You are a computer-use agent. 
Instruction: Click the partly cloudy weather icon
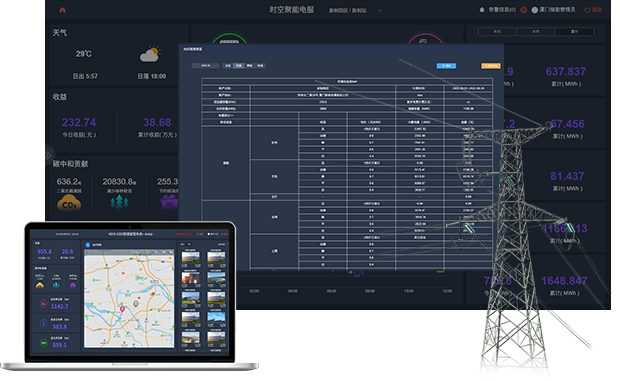[150, 54]
